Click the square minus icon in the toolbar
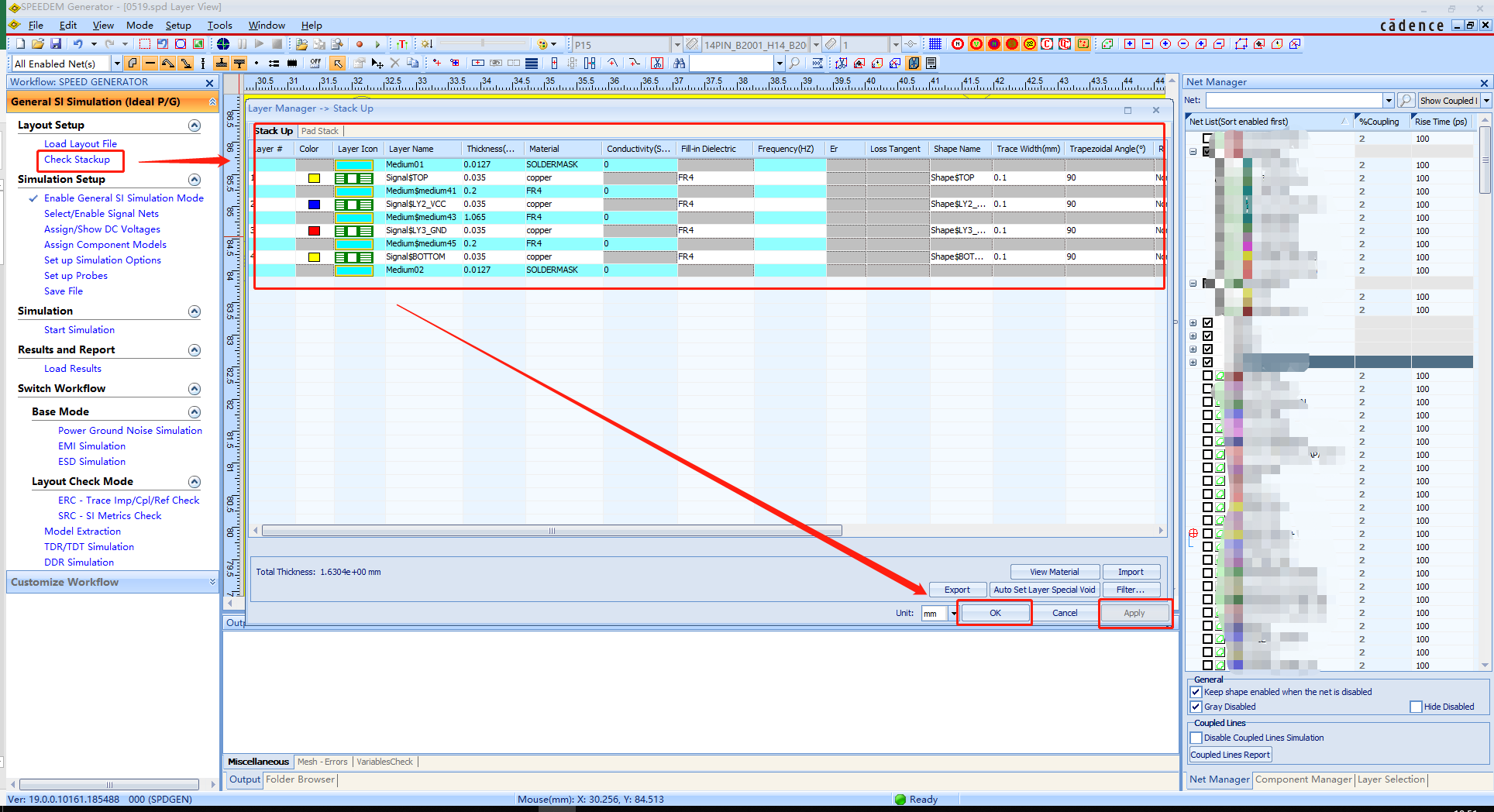The image size is (1494, 812). point(1148,44)
